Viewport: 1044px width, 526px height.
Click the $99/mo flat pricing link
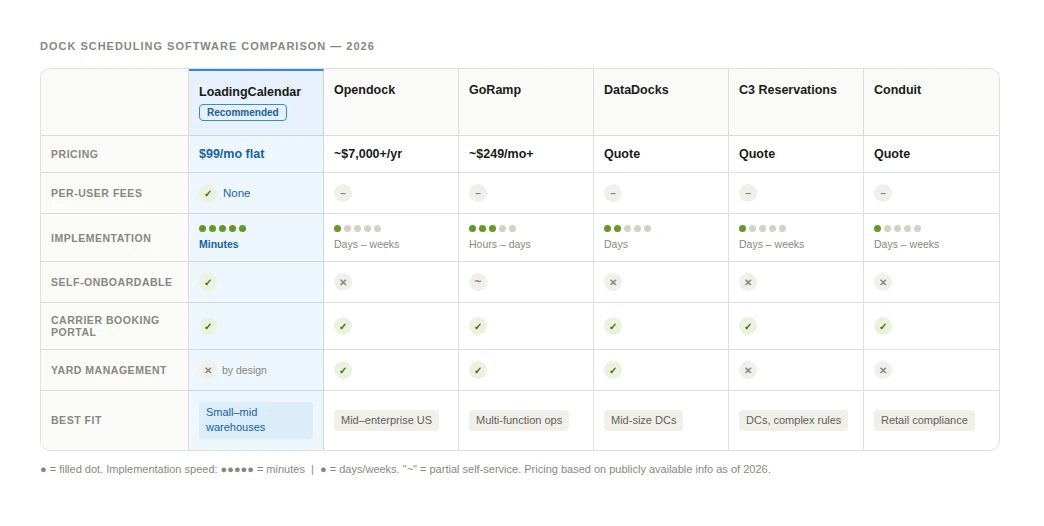point(232,154)
